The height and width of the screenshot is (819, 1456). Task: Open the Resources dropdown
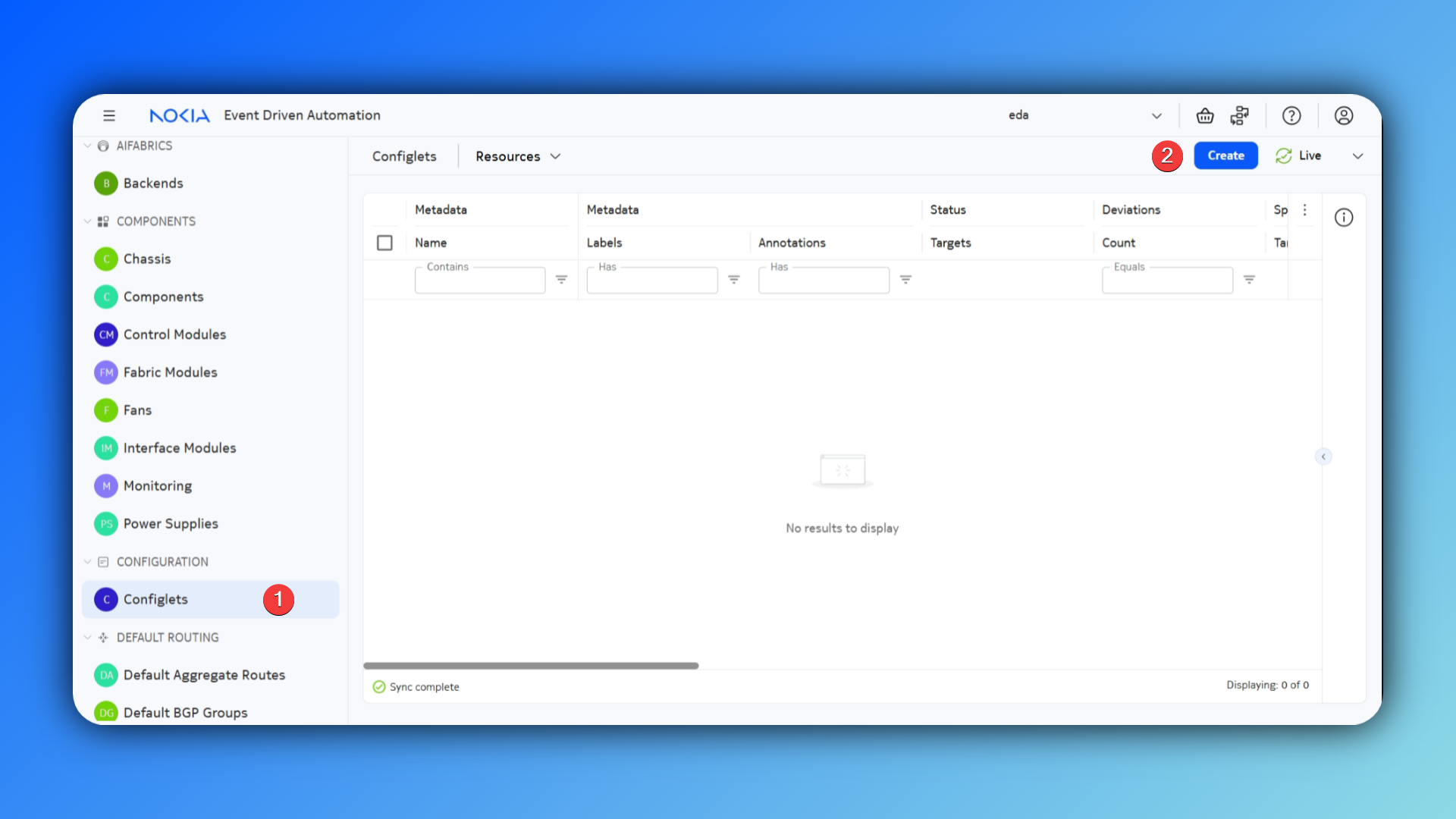coord(518,156)
